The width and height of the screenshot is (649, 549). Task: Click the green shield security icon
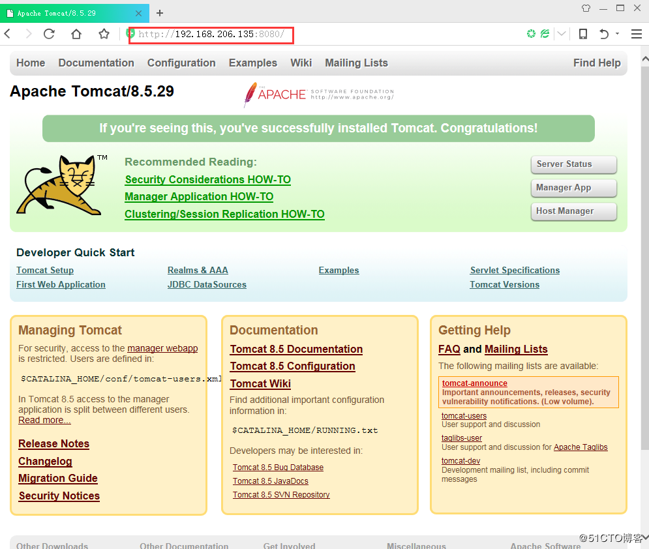coord(130,33)
